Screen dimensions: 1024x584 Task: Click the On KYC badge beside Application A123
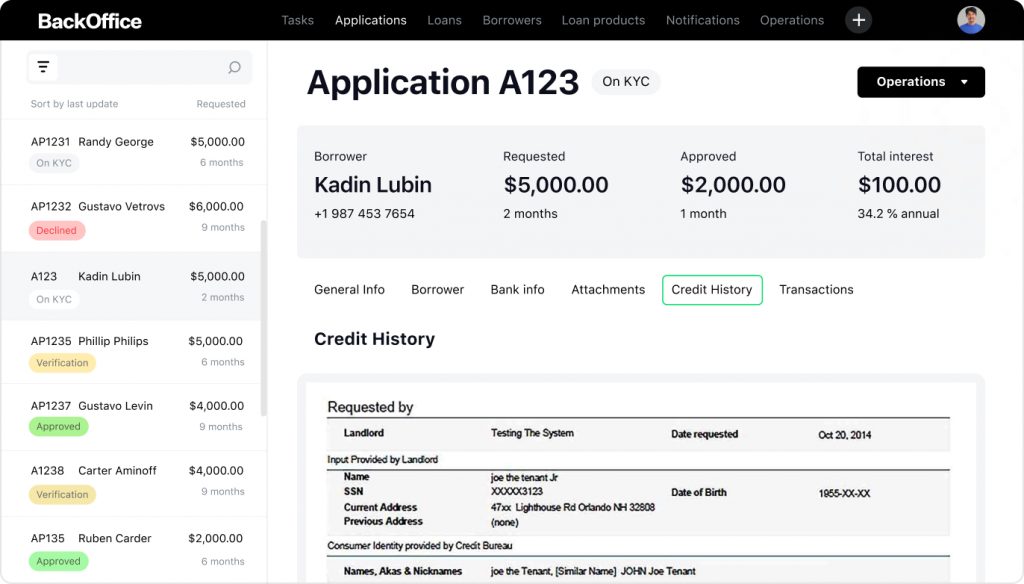point(626,82)
